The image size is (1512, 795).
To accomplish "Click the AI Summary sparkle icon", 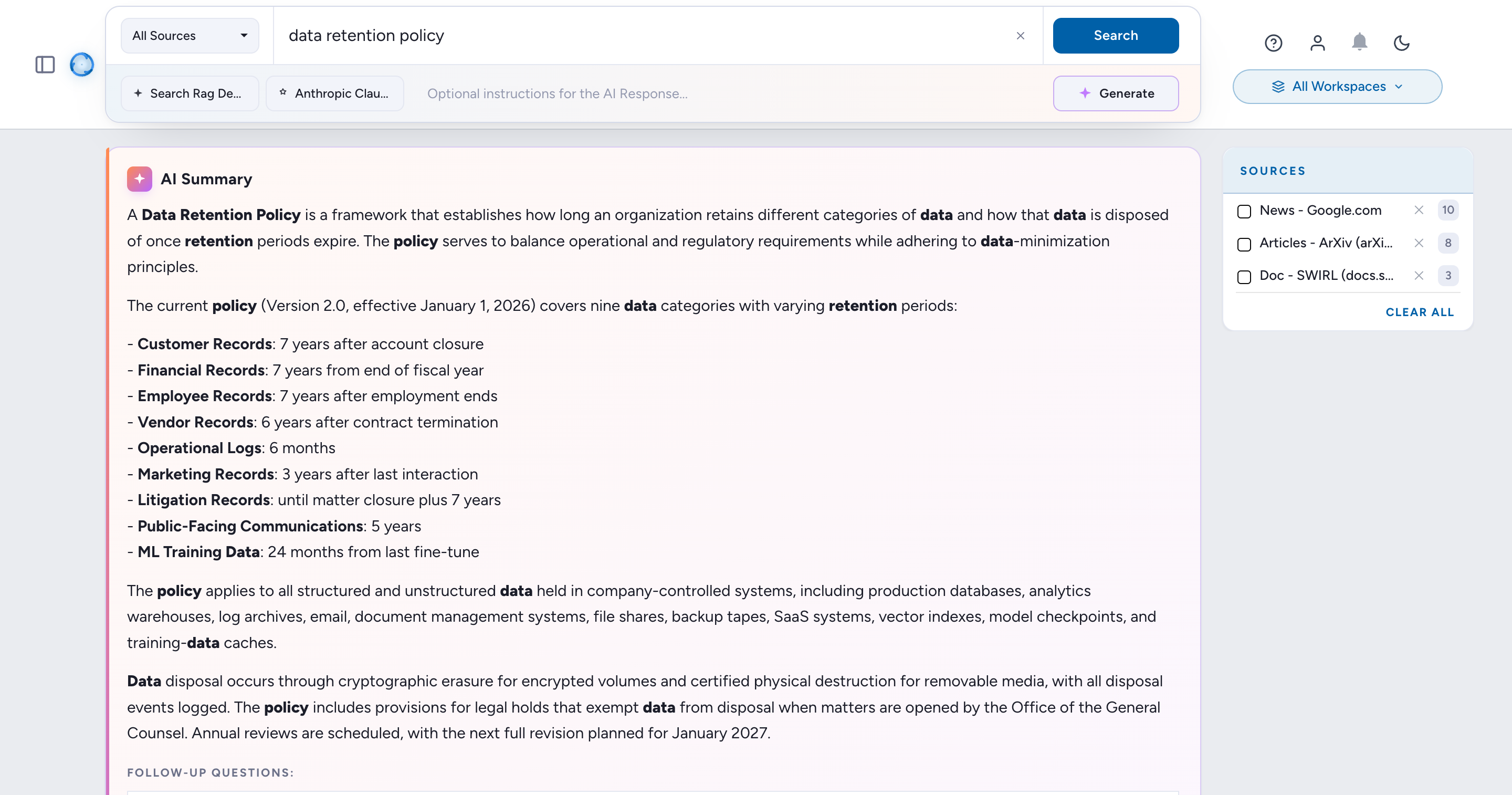I will pos(139,179).
